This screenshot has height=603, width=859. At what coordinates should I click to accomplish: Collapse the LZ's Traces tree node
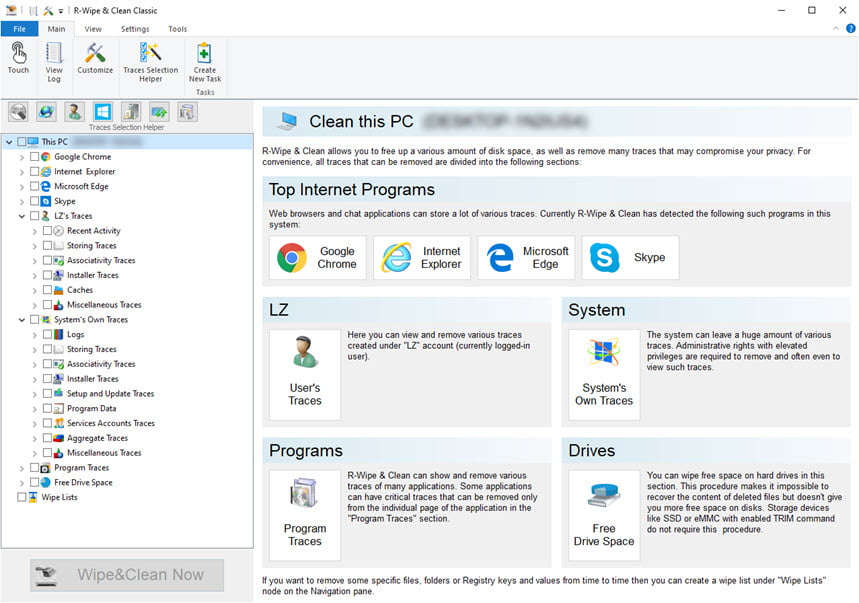[x=22, y=216]
